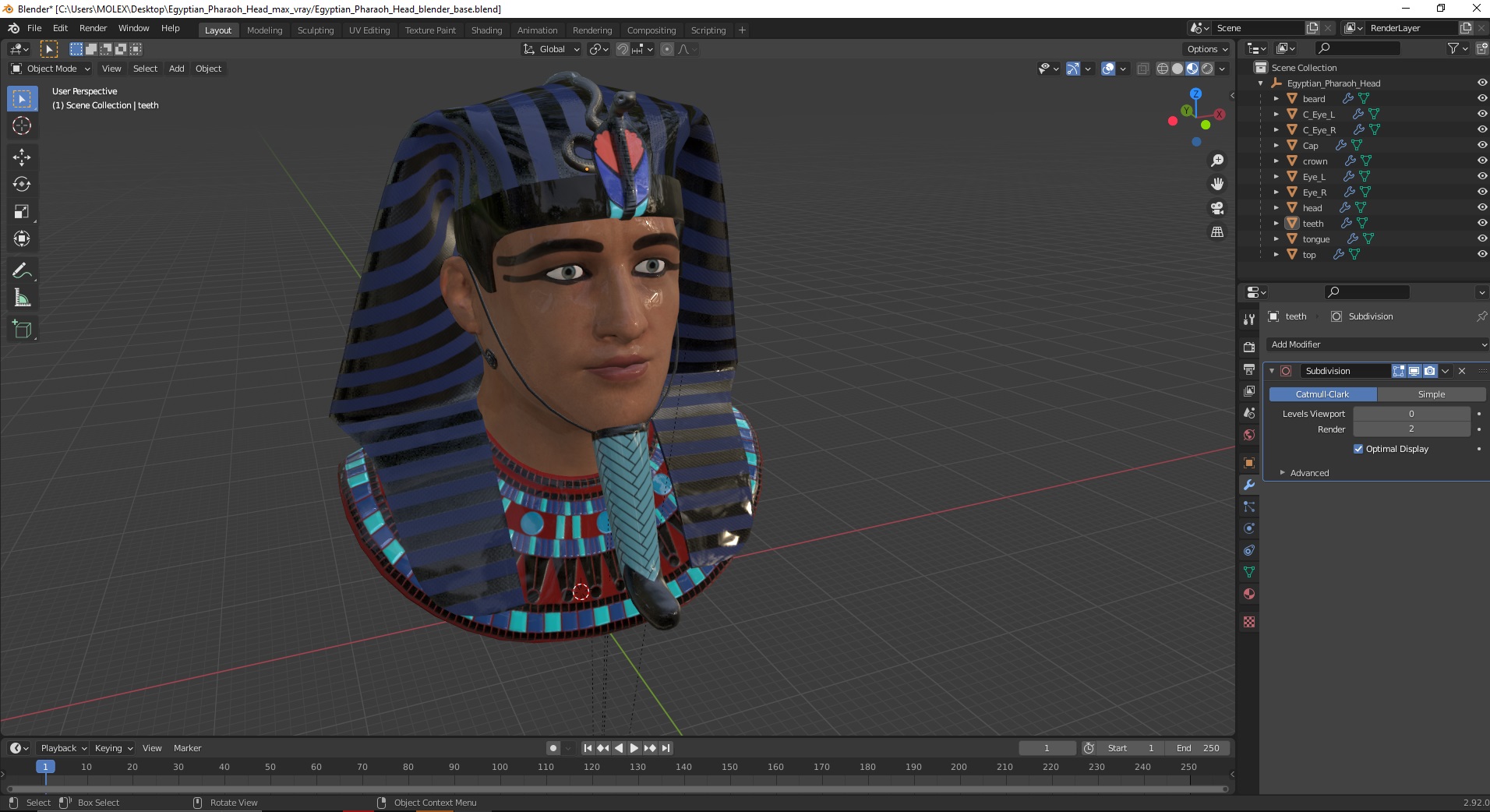The image size is (1490, 812).
Task: Remove the Subdivision modifier with X
Action: click(x=1462, y=371)
